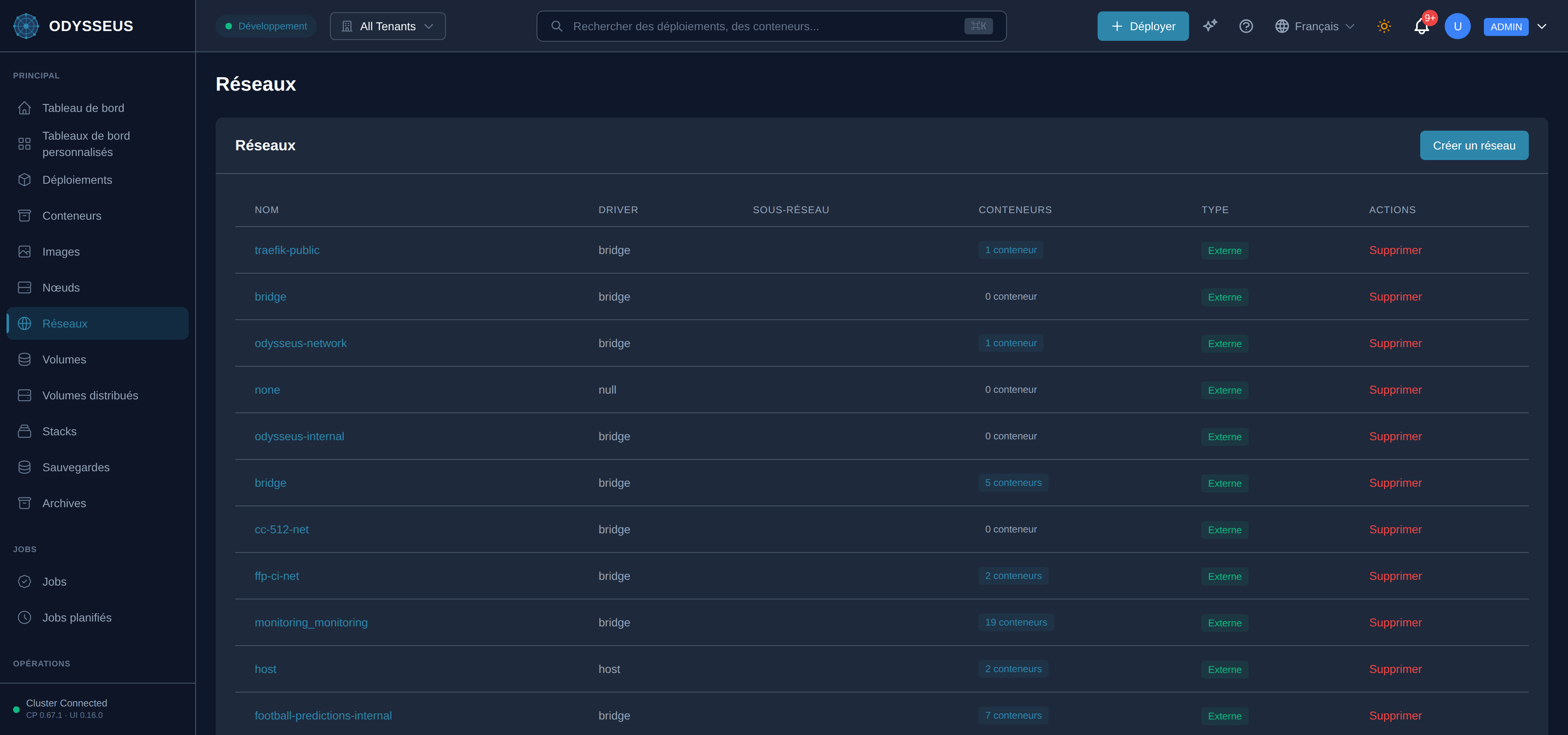Click the Odysseus logo icon
The width and height of the screenshot is (1568, 735).
point(26,26)
